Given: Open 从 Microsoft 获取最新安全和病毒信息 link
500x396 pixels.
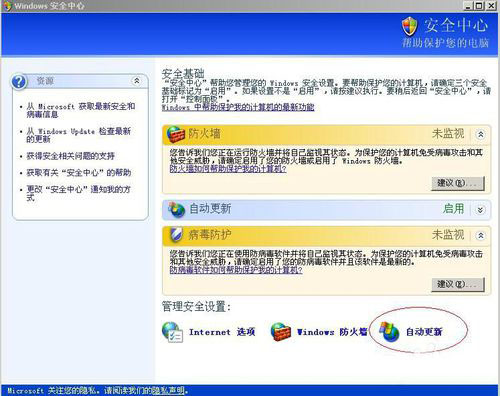Looking at the screenshot, I should 81,110.
